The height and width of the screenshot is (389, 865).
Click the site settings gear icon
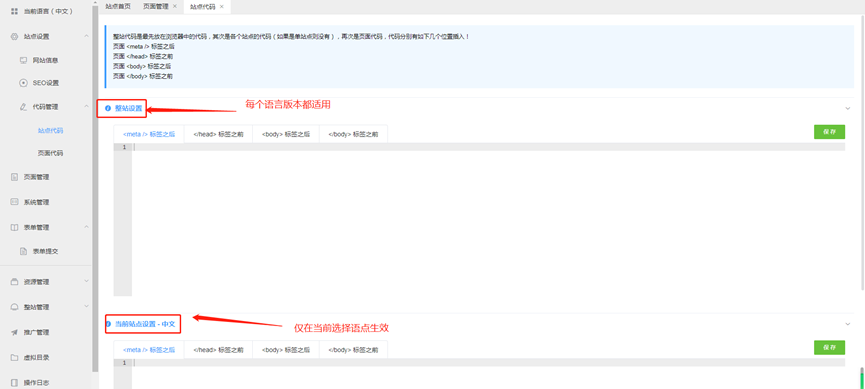click(x=14, y=36)
